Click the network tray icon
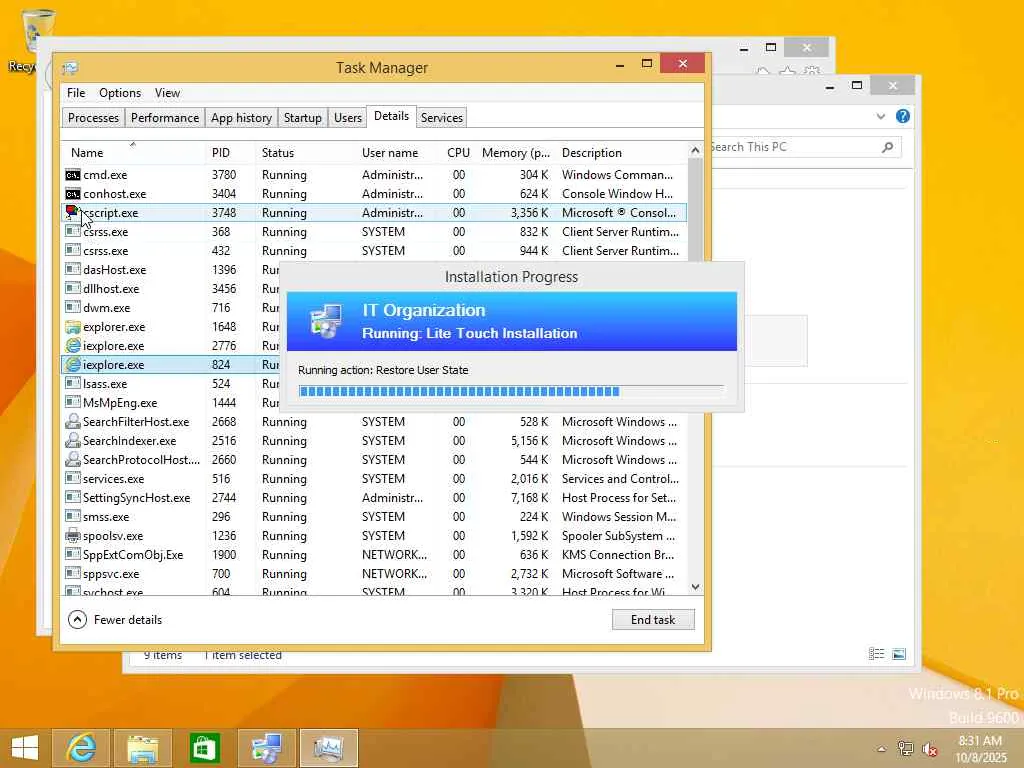This screenshot has height=768, width=1024. [906, 749]
